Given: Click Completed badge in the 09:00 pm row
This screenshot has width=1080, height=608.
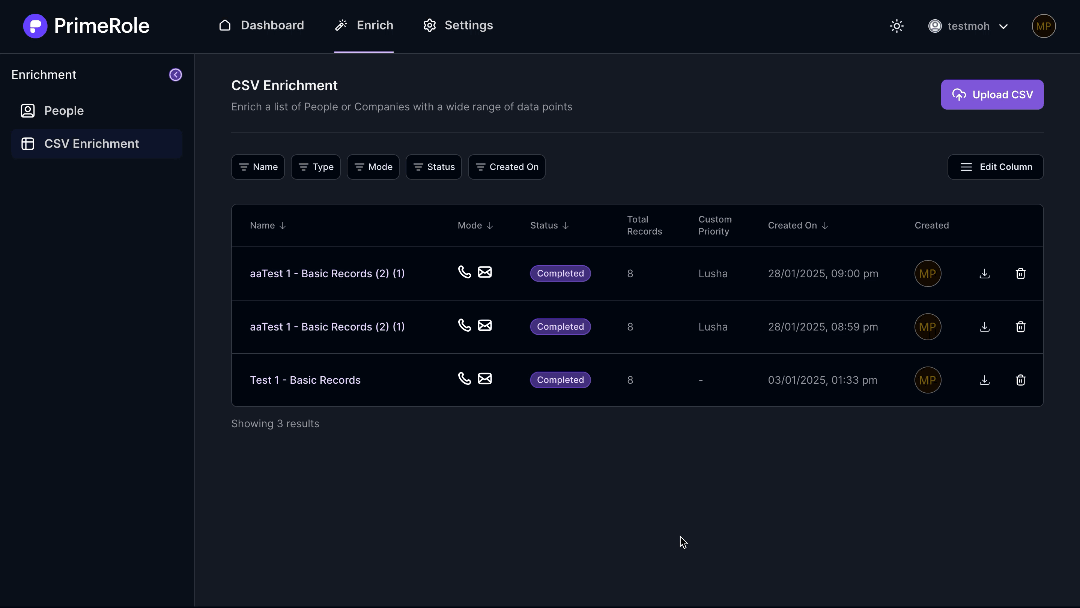Looking at the screenshot, I should click(560, 274).
